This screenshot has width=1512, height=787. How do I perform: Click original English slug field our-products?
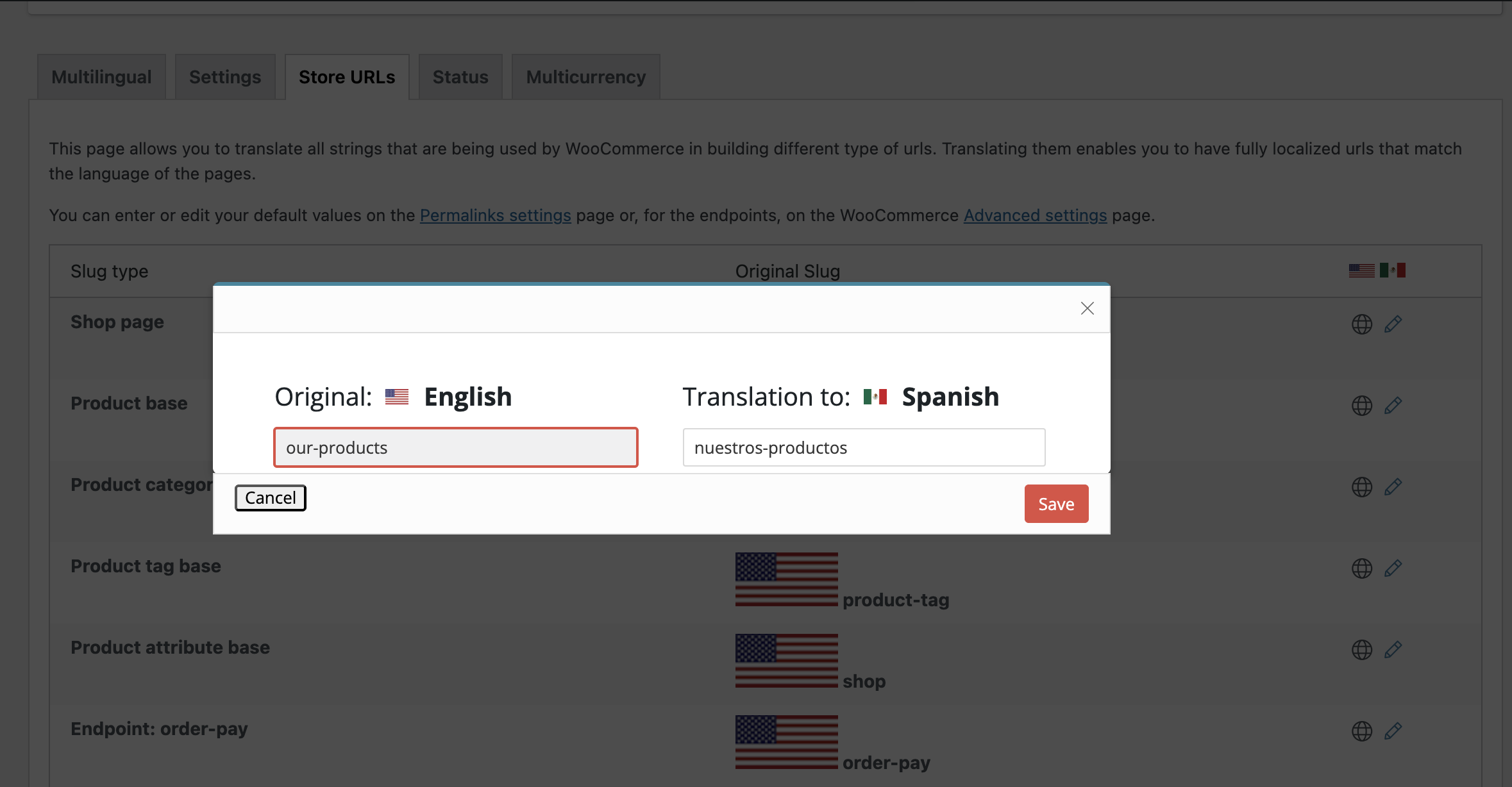click(456, 447)
